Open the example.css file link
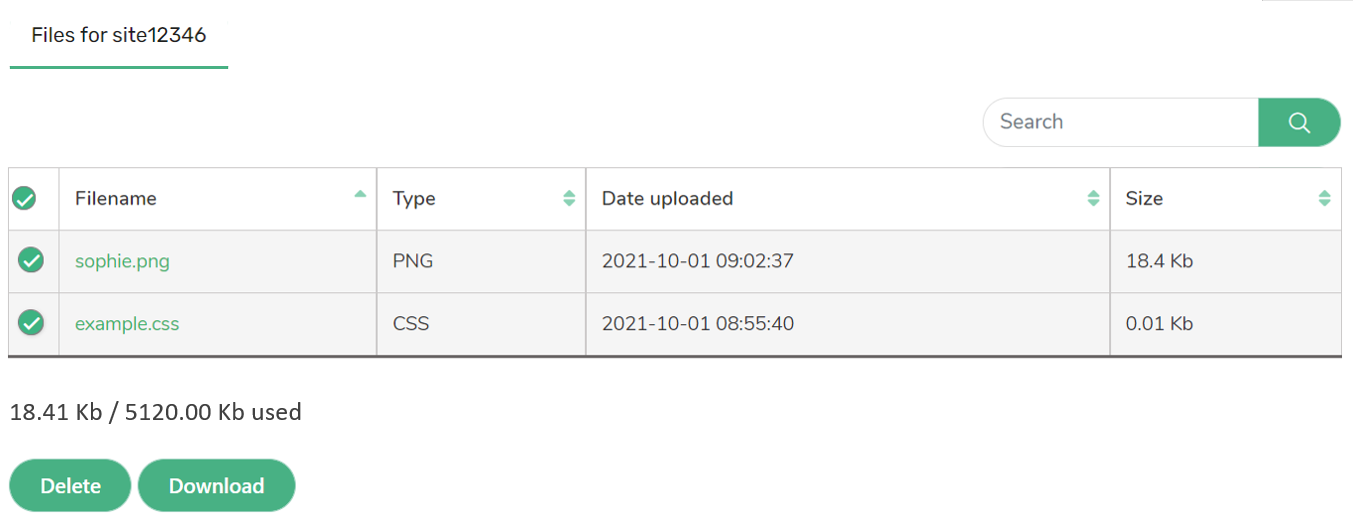 pyautogui.click(x=127, y=324)
